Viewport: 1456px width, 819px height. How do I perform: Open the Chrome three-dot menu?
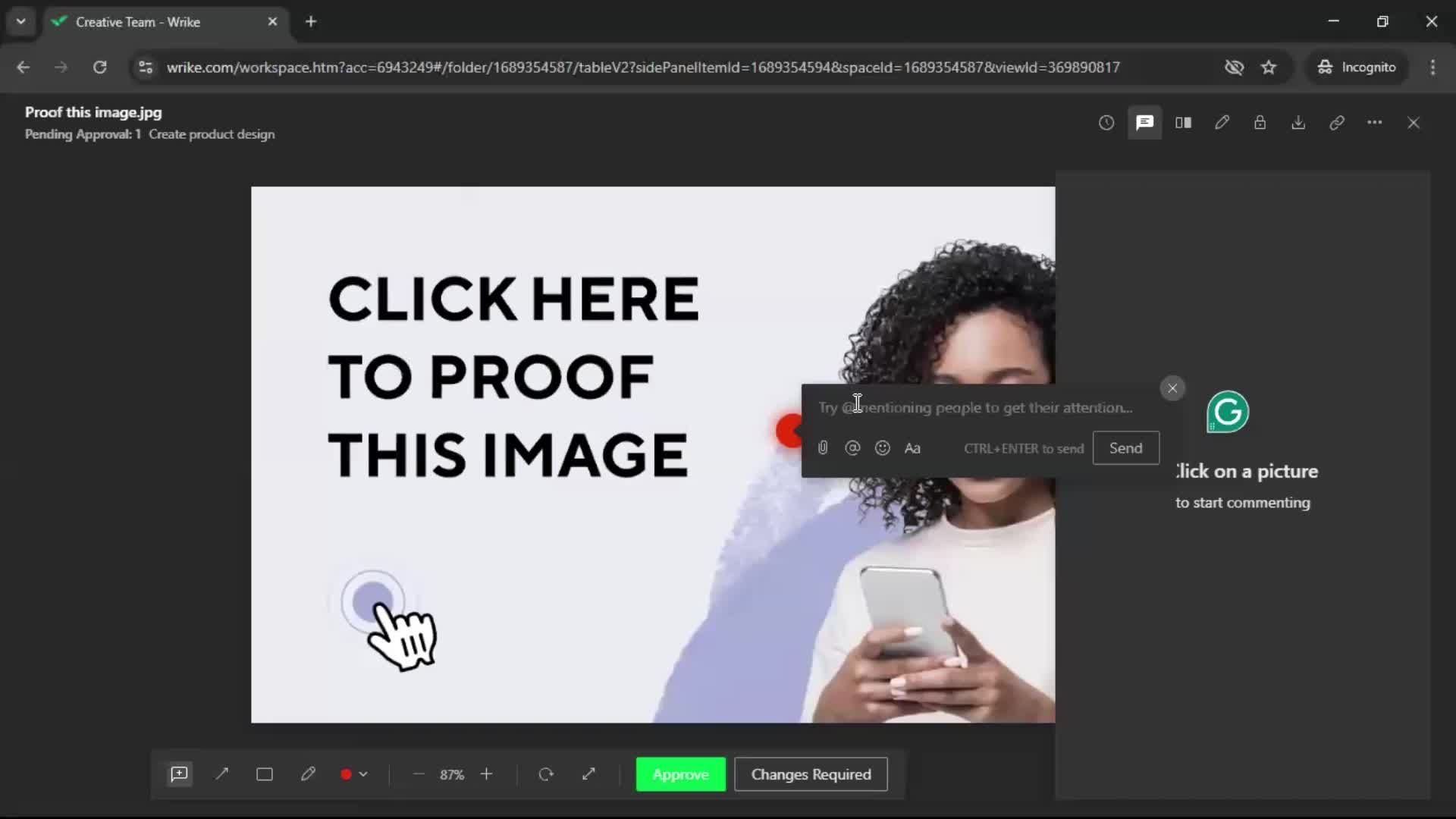coord(1432,67)
